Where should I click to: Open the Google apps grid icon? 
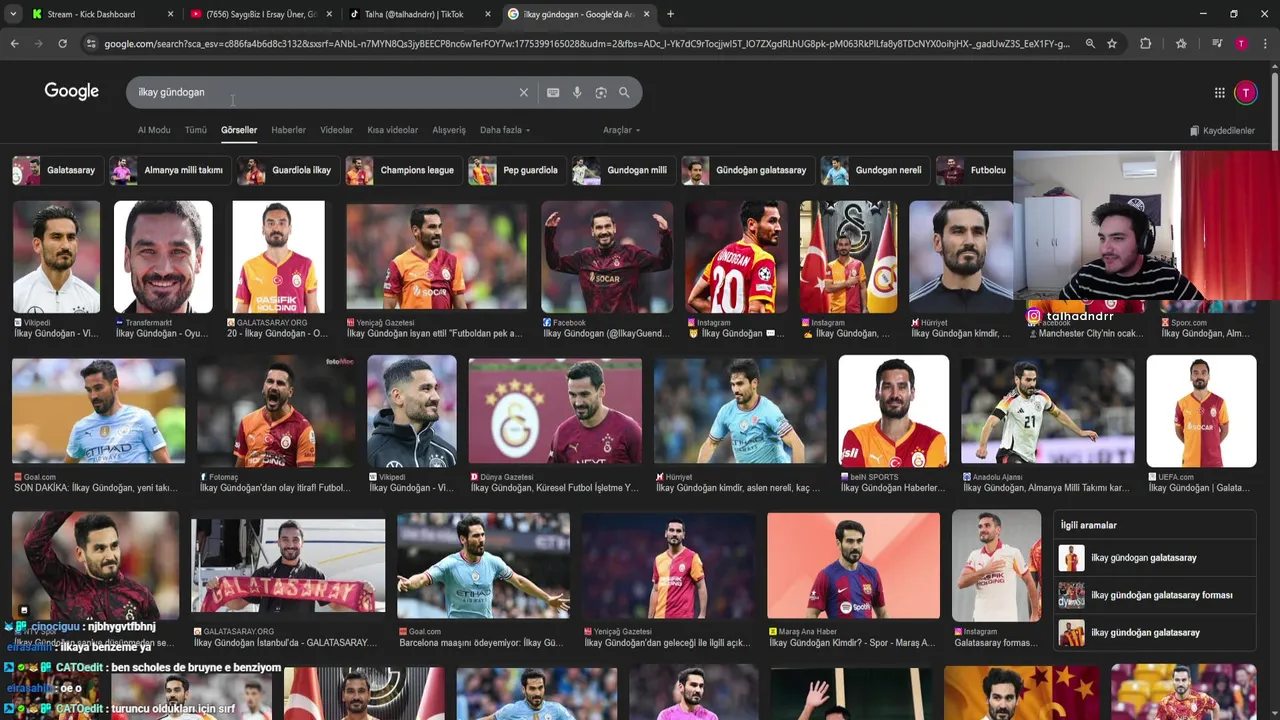coord(1219,92)
